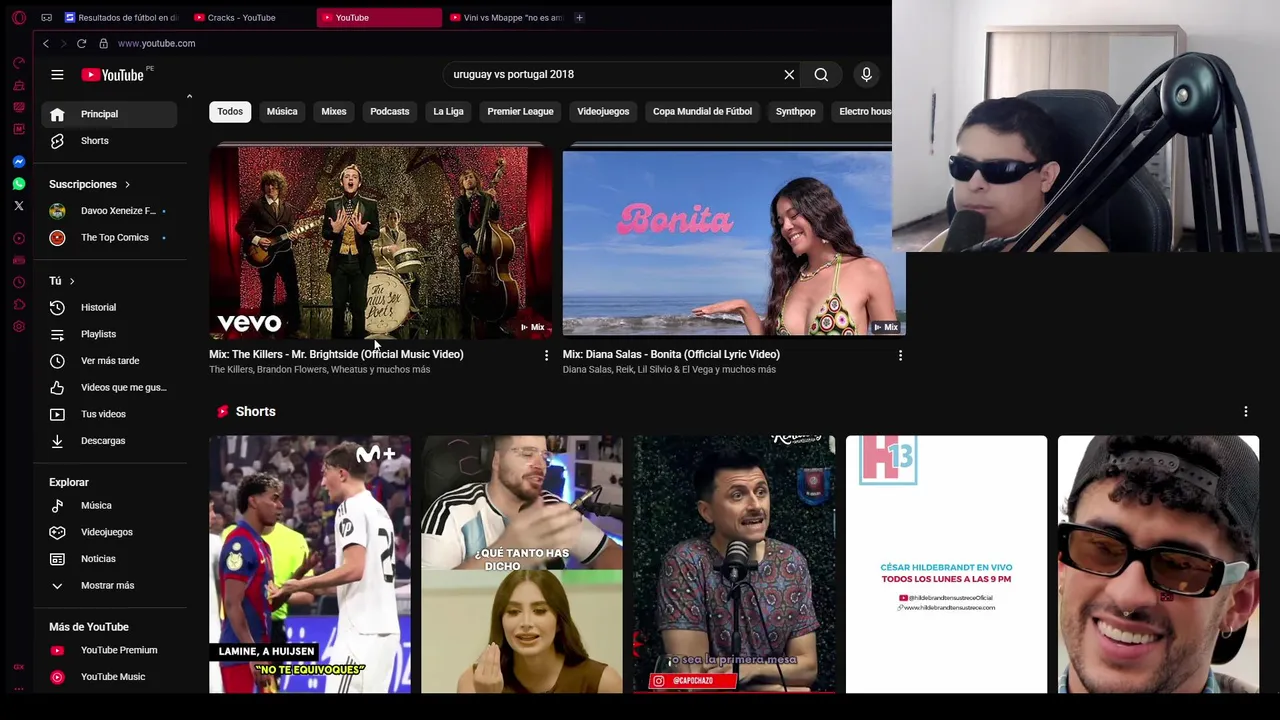Open the Shorts section options menu

pyautogui.click(x=1245, y=412)
